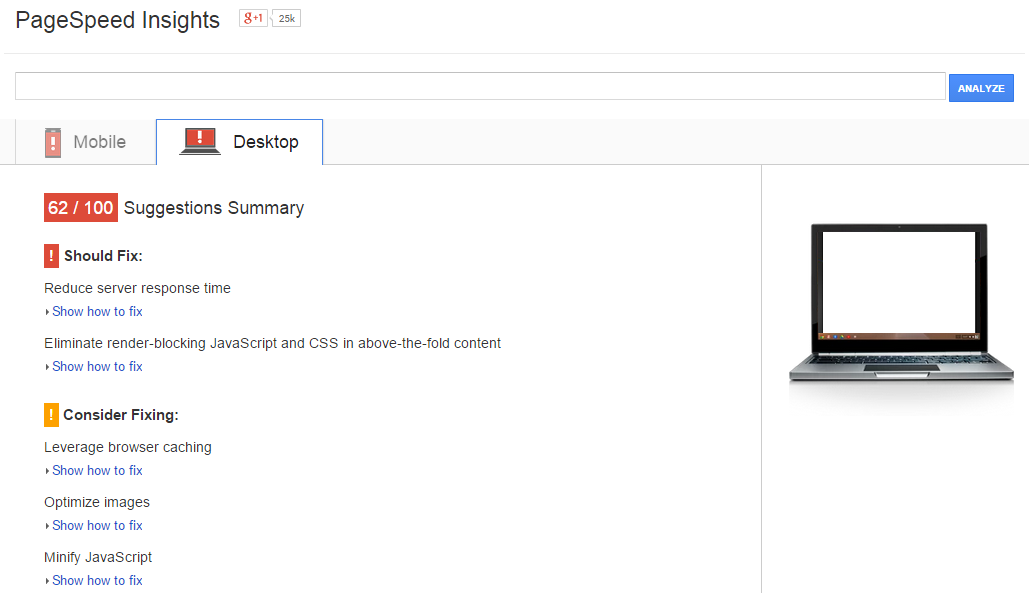The width and height of the screenshot is (1029, 593).
Task: Open Show how to fix under Optimize images
Action: click(x=97, y=525)
